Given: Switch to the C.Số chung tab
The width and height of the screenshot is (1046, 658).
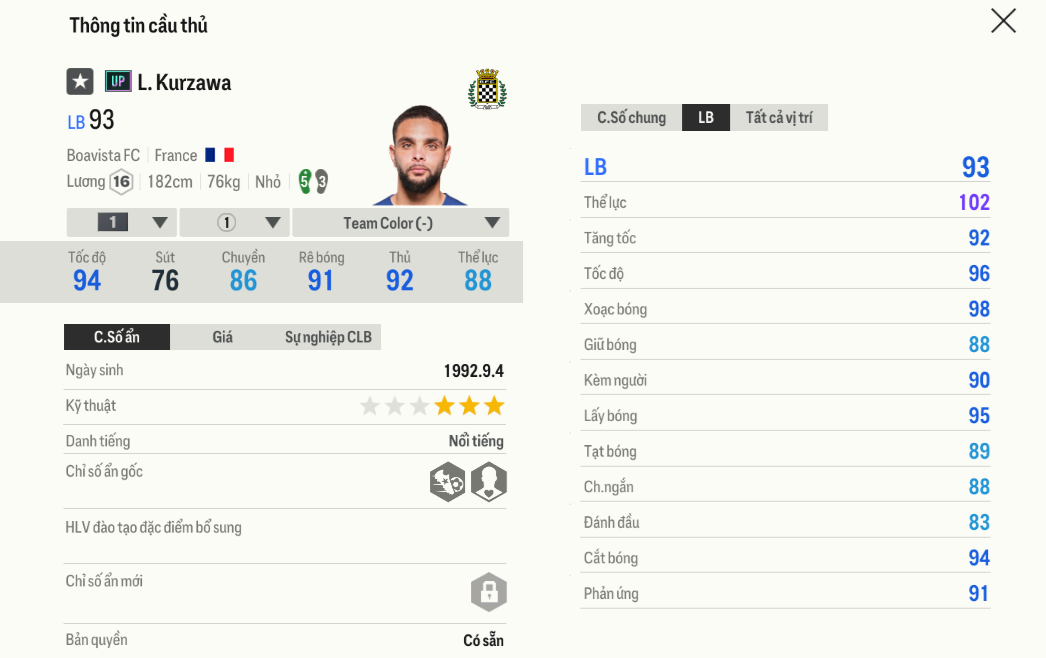Looking at the screenshot, I should tap(631, 117).
